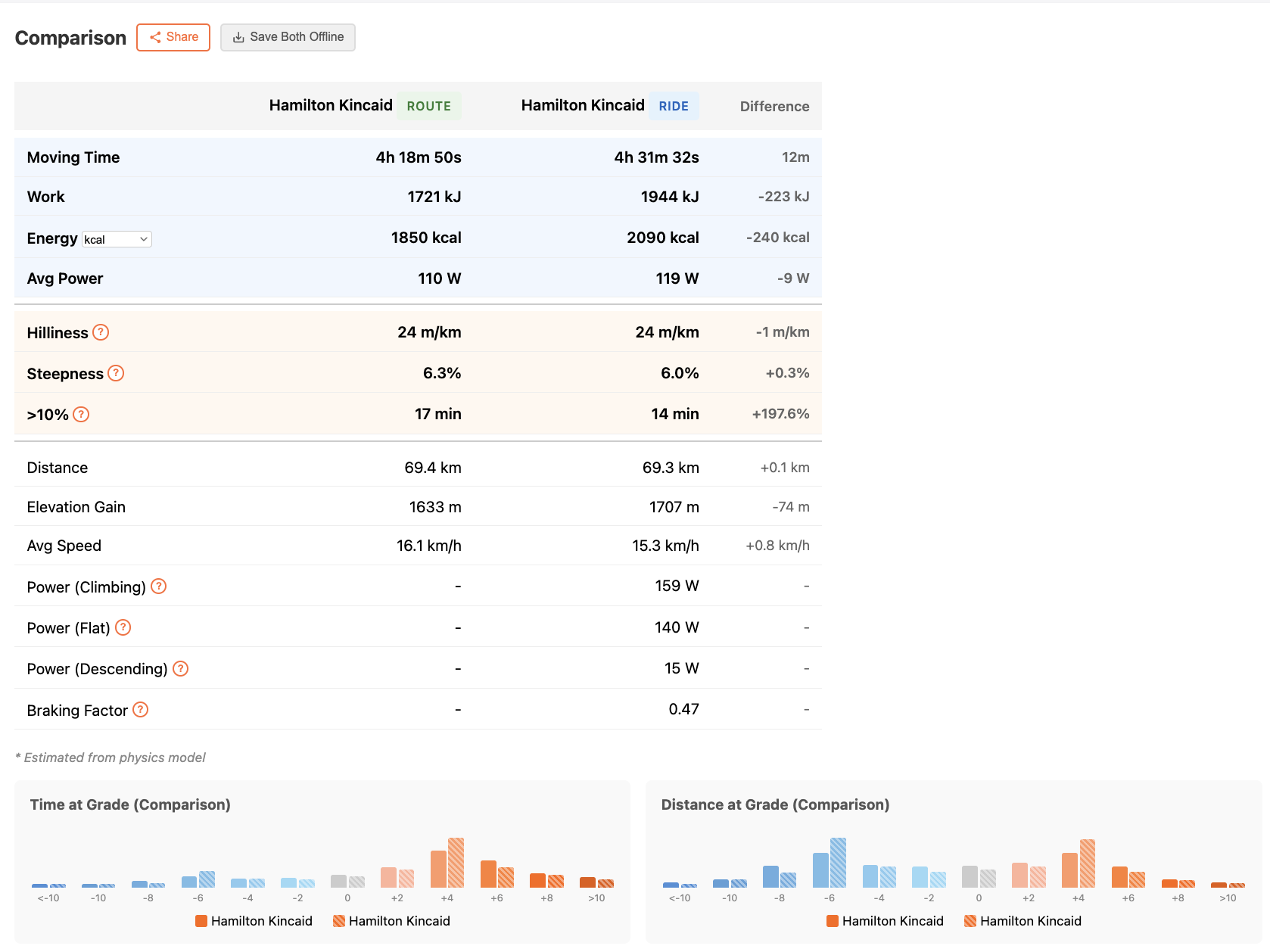Click the Braking Factor help icon
The width and height of the screenshot is (1270, 952).
(x=140, y=710)
